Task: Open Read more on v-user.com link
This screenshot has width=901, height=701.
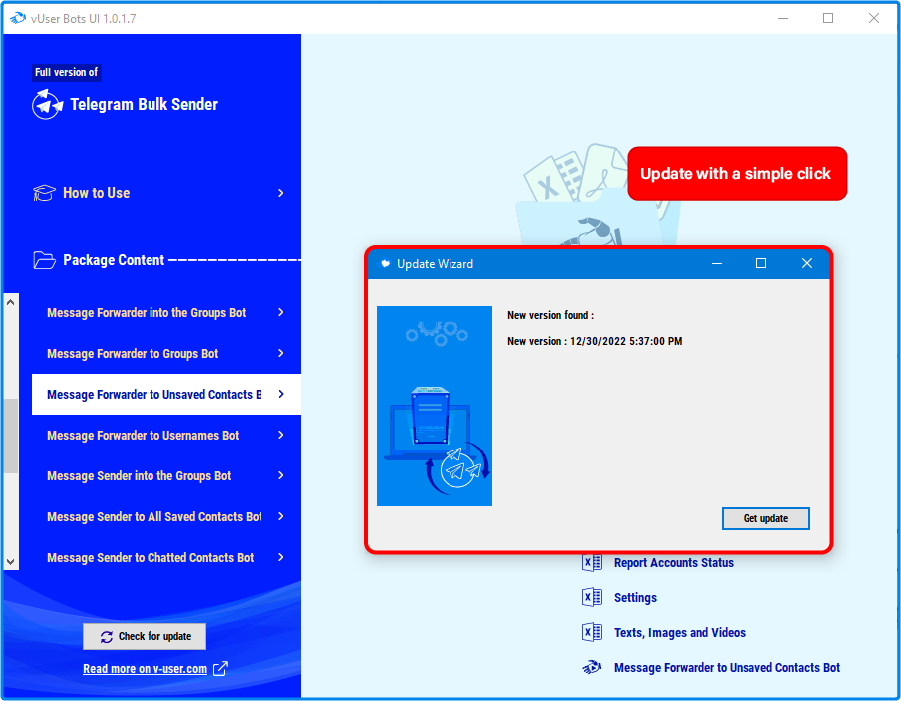Action: point(145,669)
